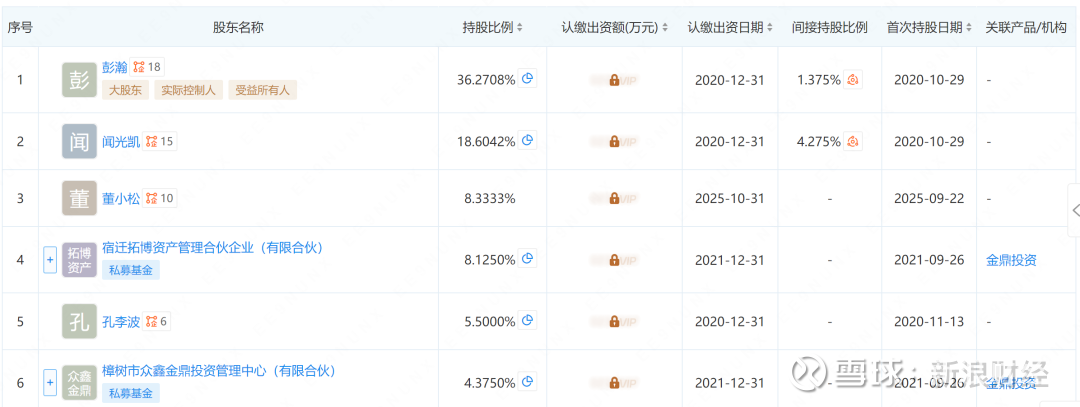Open the pie chart icon beside 36.2708%
The image size is (1080, 407).
click(x=528, y=79)
